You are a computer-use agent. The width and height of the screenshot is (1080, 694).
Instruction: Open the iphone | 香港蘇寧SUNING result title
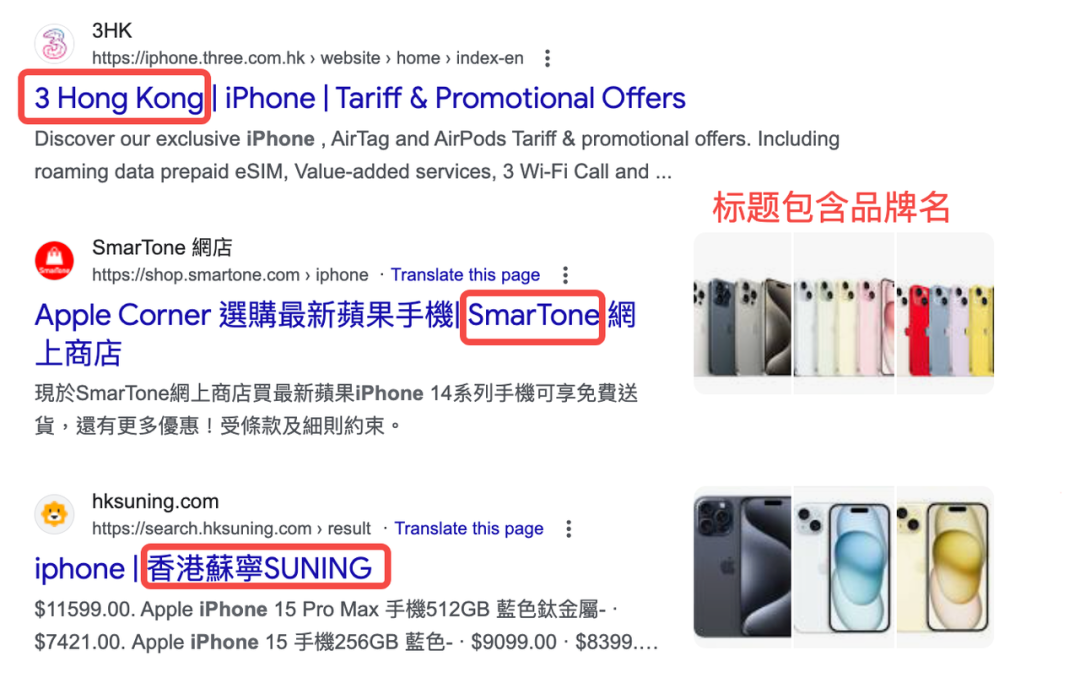coord(204,569)
